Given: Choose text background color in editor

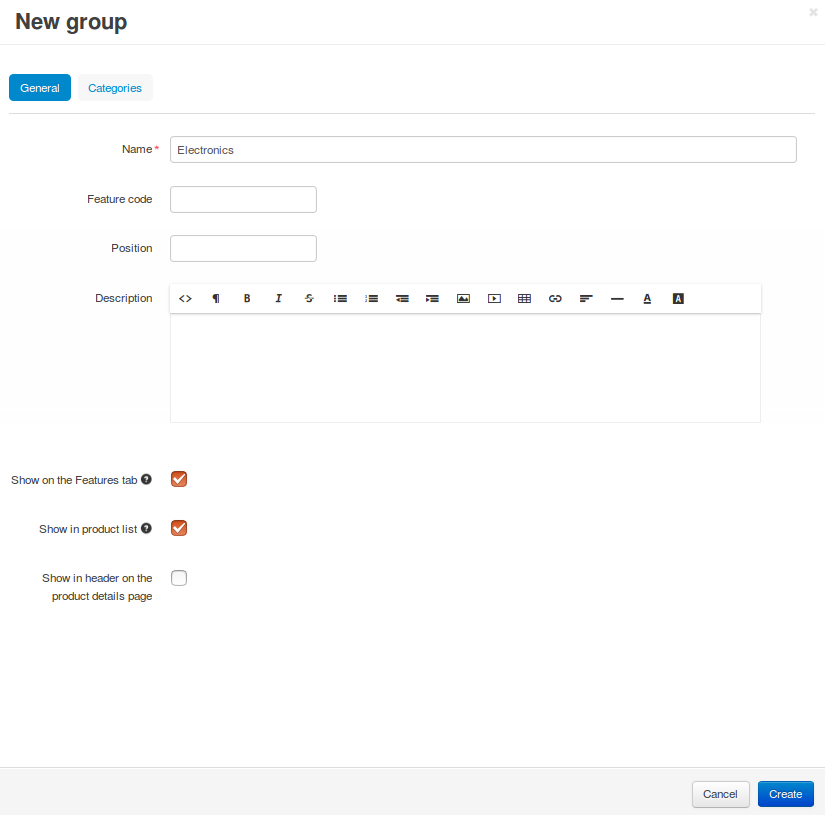Looking at the screenshot, I should pos(678,299).
